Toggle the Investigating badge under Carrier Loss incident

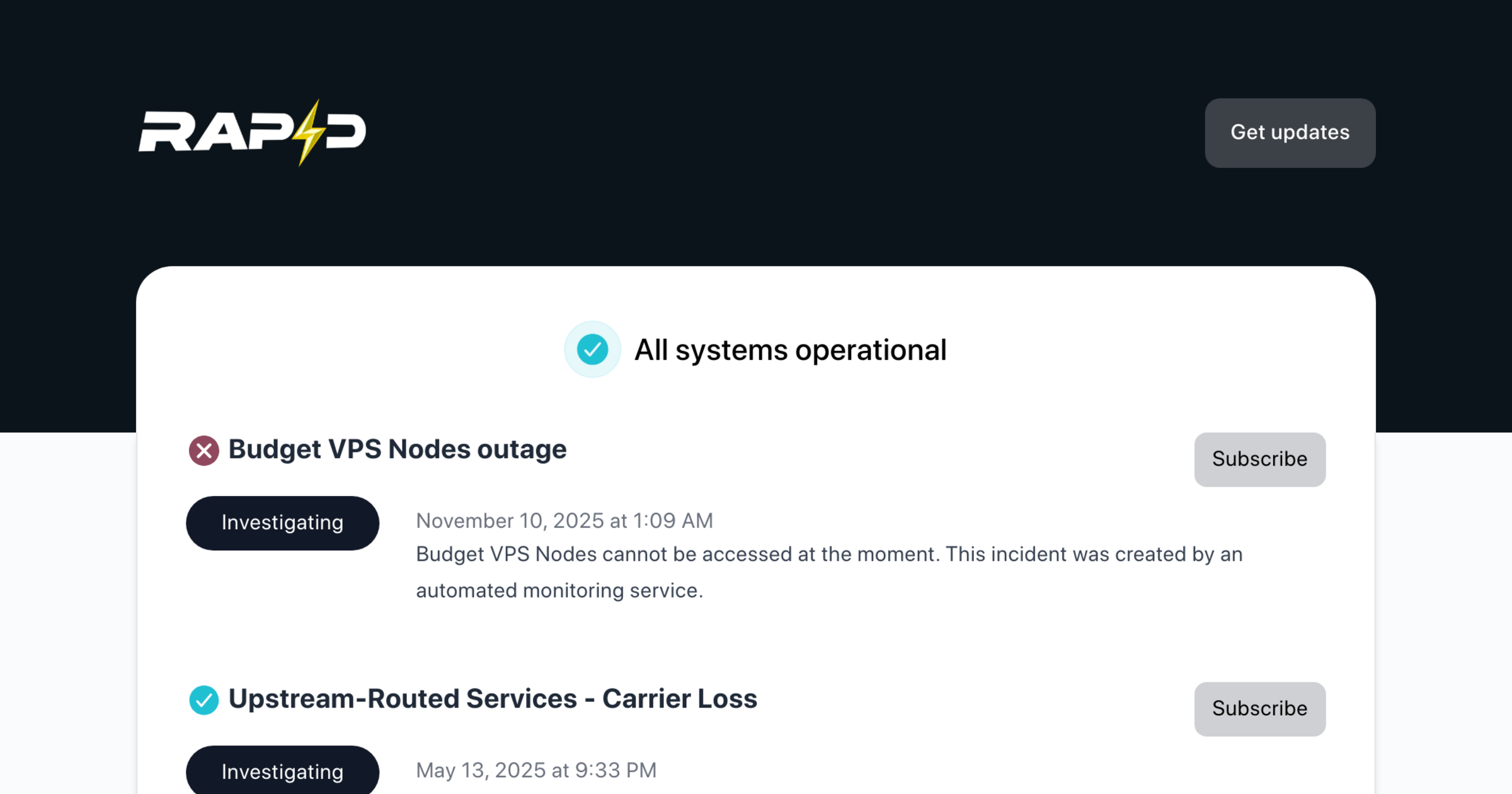(x=282, y=771)
